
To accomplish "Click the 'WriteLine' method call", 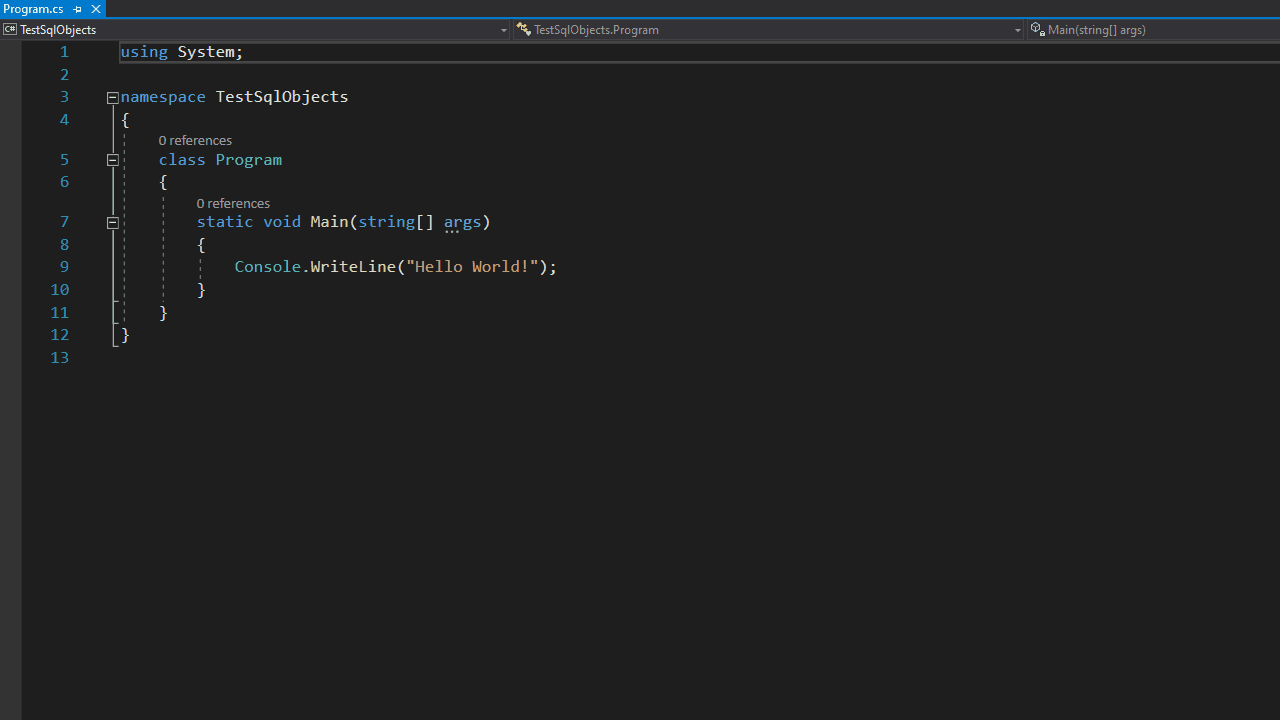I will click(353, 267).
